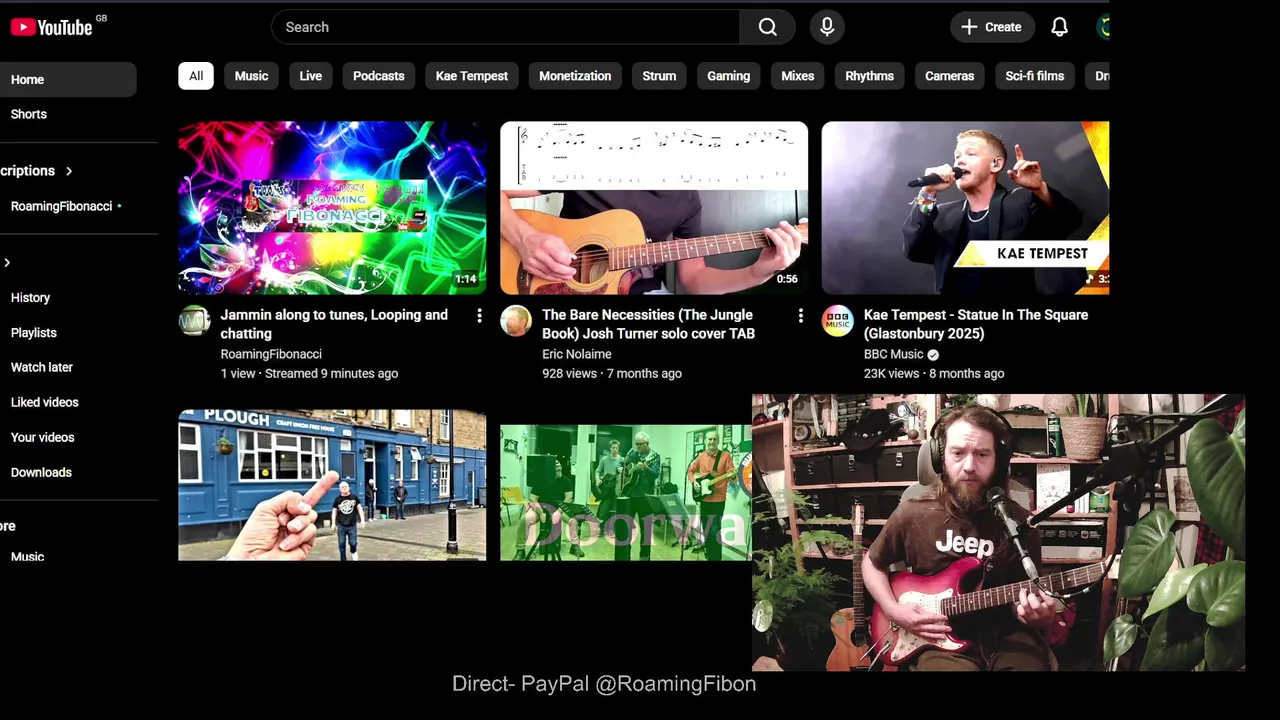
Task: Open Bare Necessities video options menu
Action: coord(800,316)
